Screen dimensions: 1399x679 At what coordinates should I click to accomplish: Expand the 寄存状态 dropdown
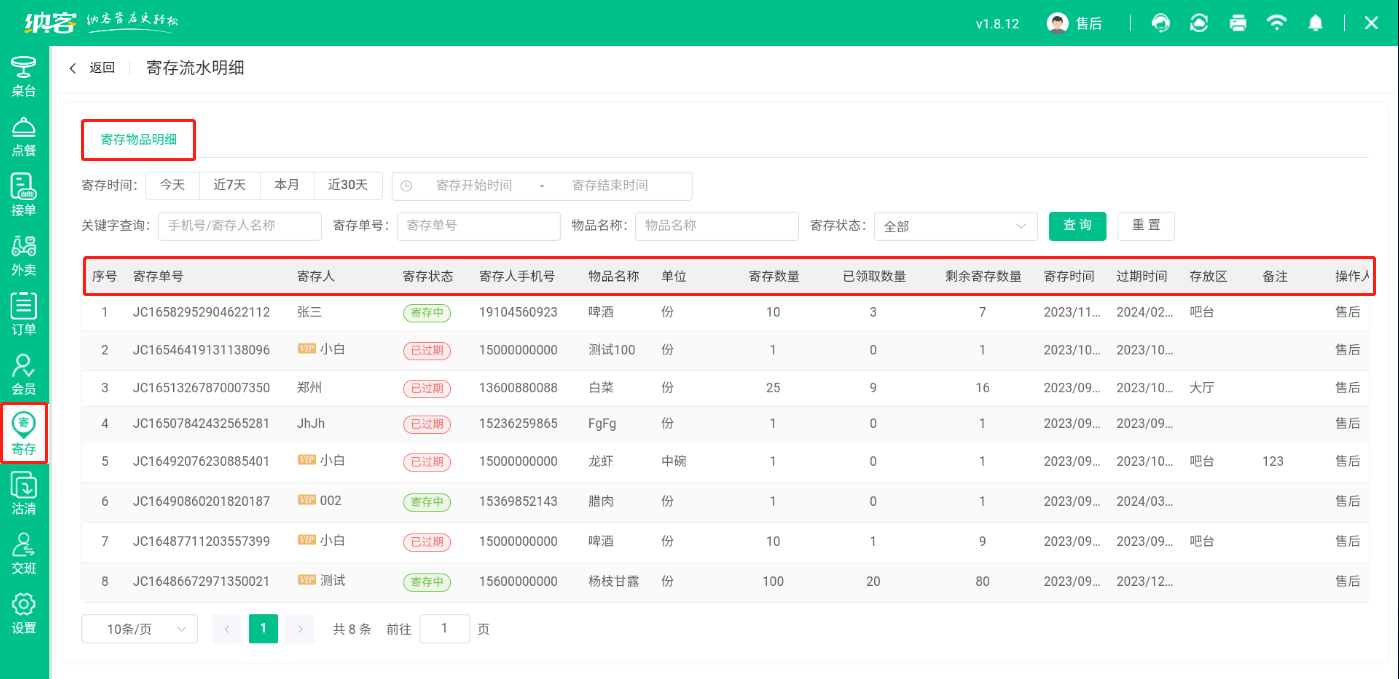pyautogui.click(x=955, y=226)
